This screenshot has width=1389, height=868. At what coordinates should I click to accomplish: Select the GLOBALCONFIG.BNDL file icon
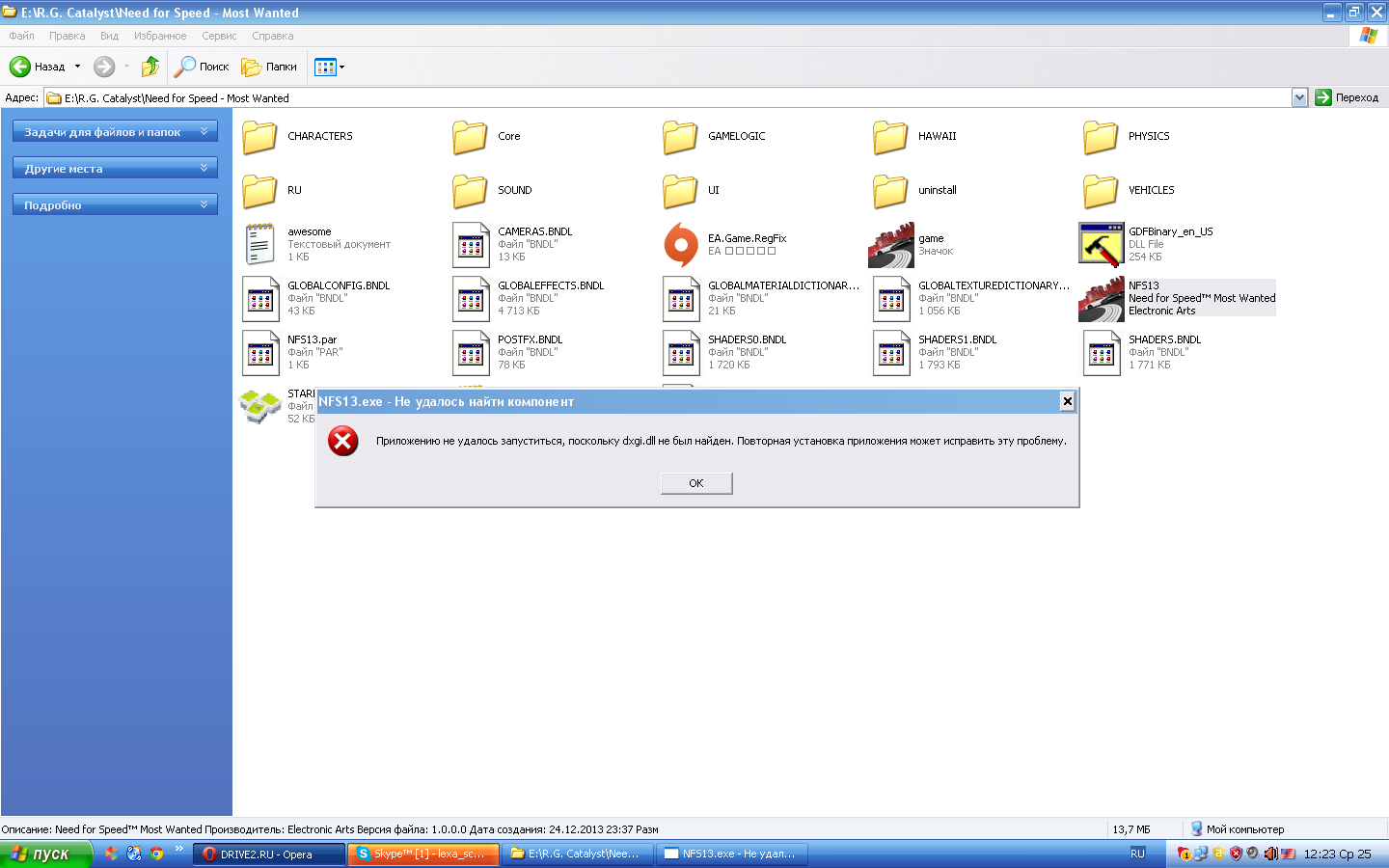click(260, 299)
